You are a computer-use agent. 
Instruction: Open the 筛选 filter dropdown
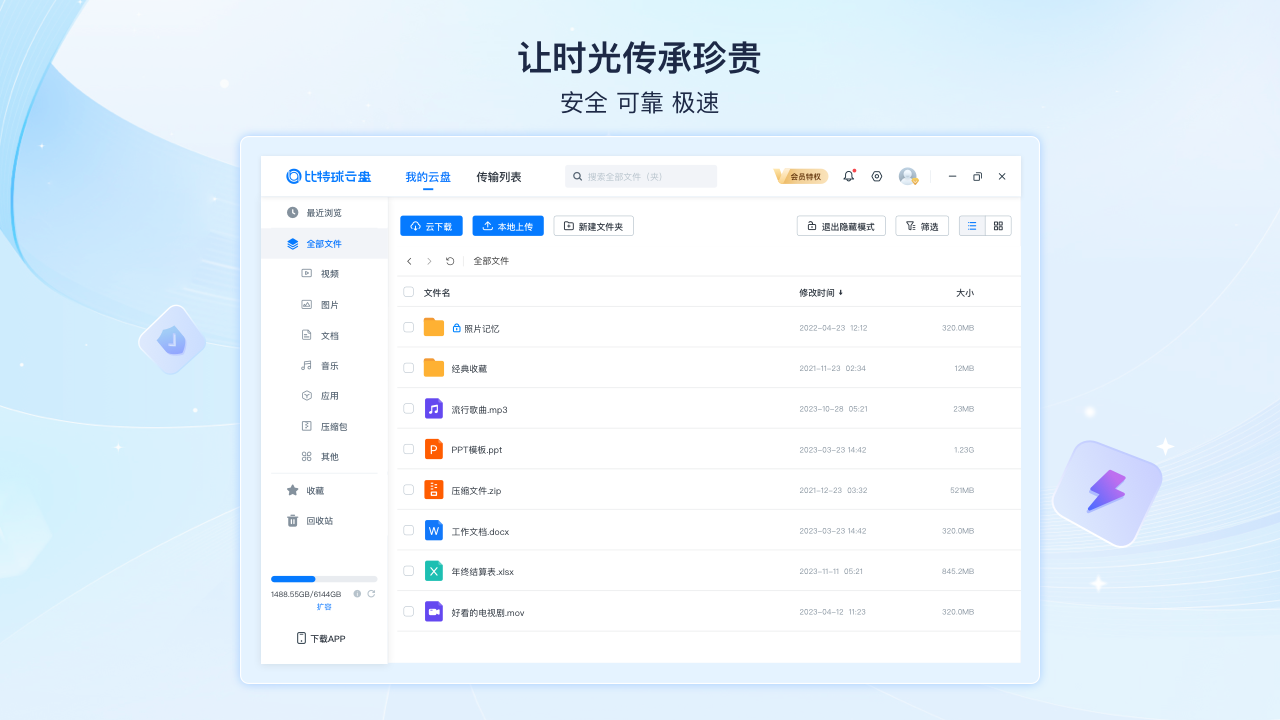(922, 226)
